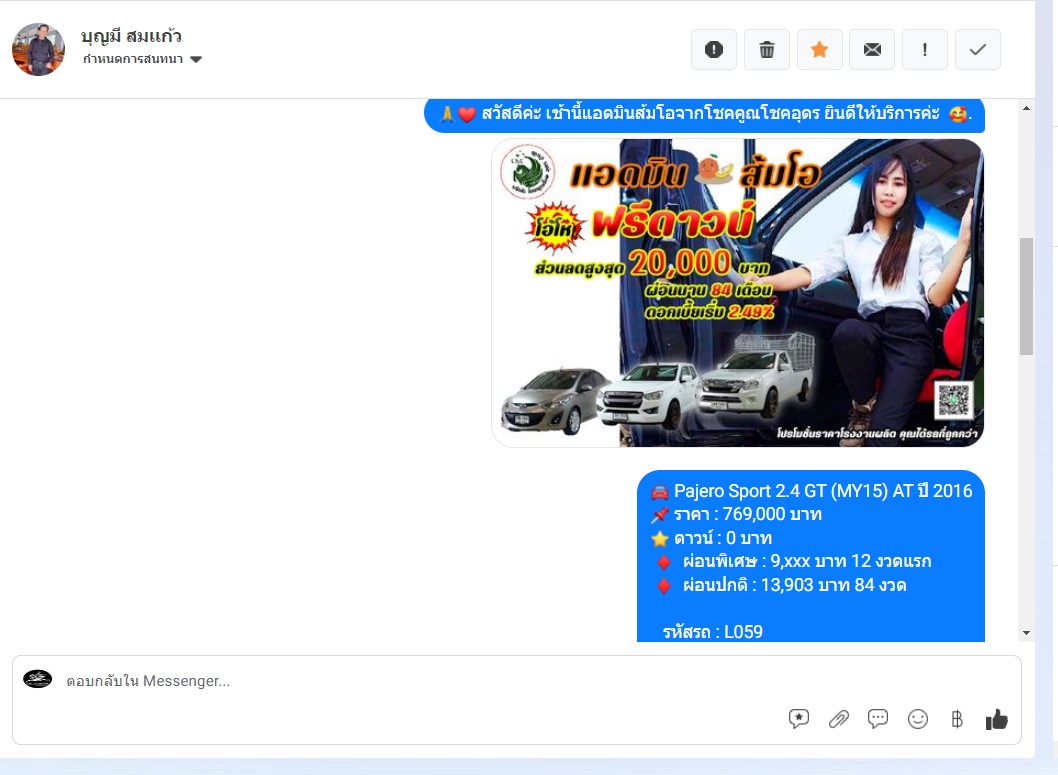Viewport: 1058px width, 775px height.
Task: Open the emoji picker
Action: [x=918, y=718]
